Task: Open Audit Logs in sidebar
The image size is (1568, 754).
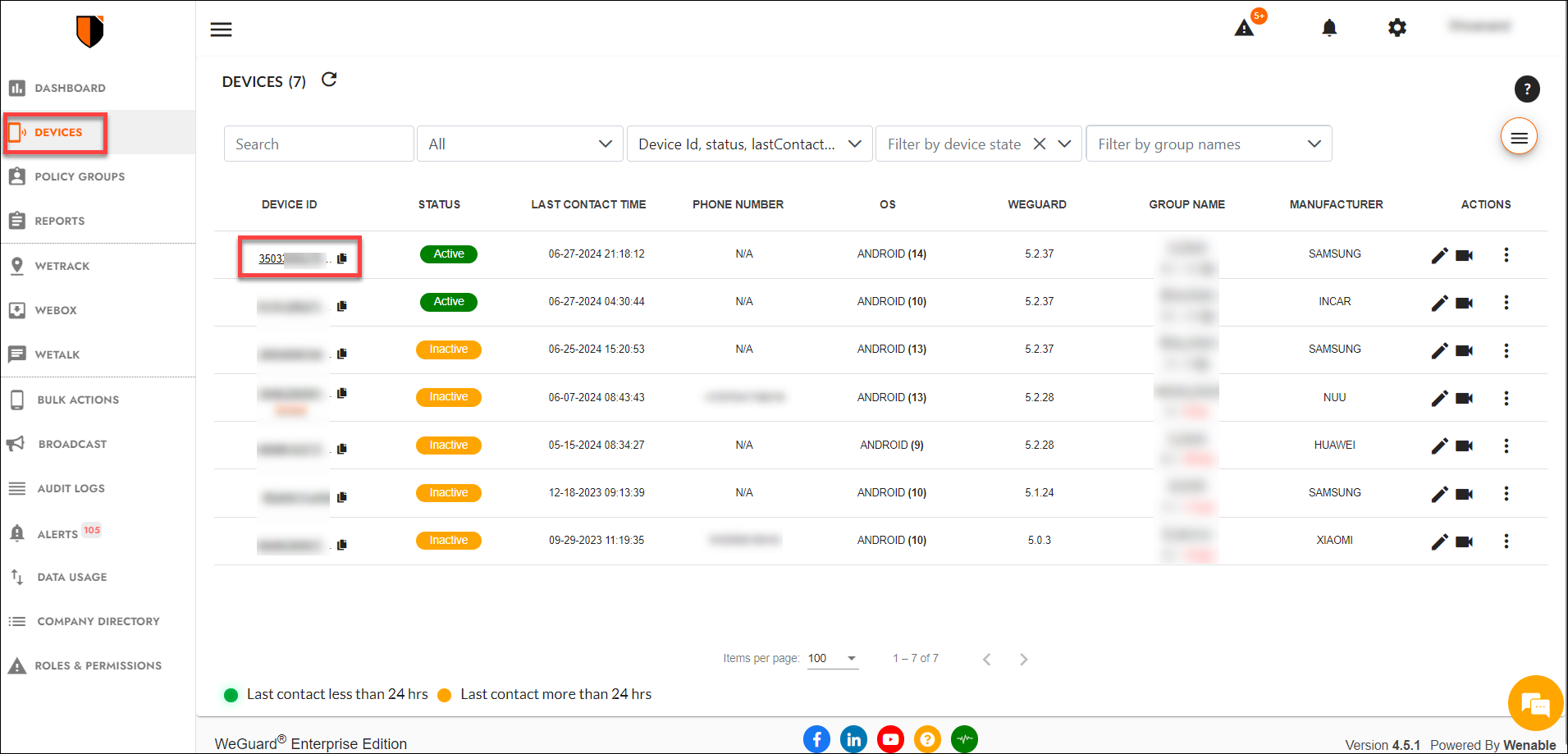Action: pyautogui.click(x=98, y=488)
